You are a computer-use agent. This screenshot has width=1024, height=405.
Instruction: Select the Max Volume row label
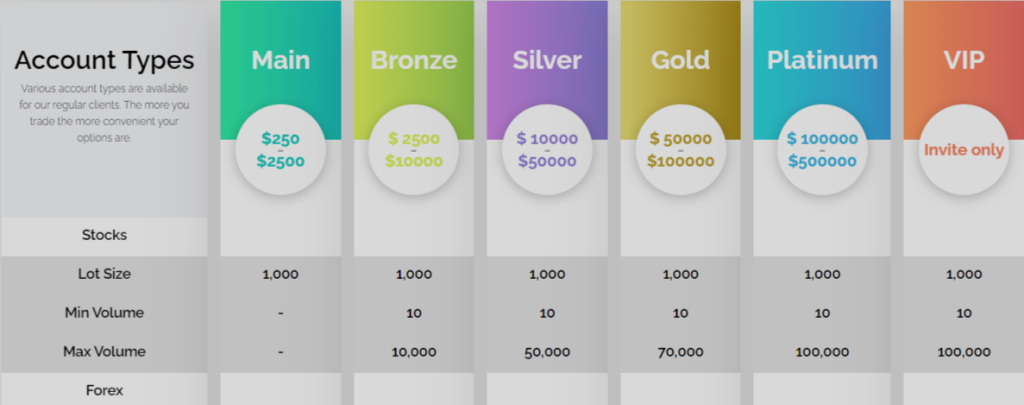pyautogui.click(x=104, y=352)
